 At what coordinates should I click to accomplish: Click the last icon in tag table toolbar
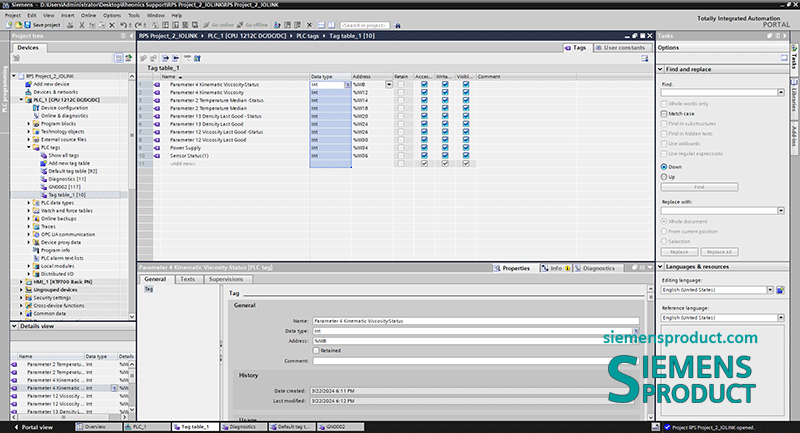pos(197,58)
